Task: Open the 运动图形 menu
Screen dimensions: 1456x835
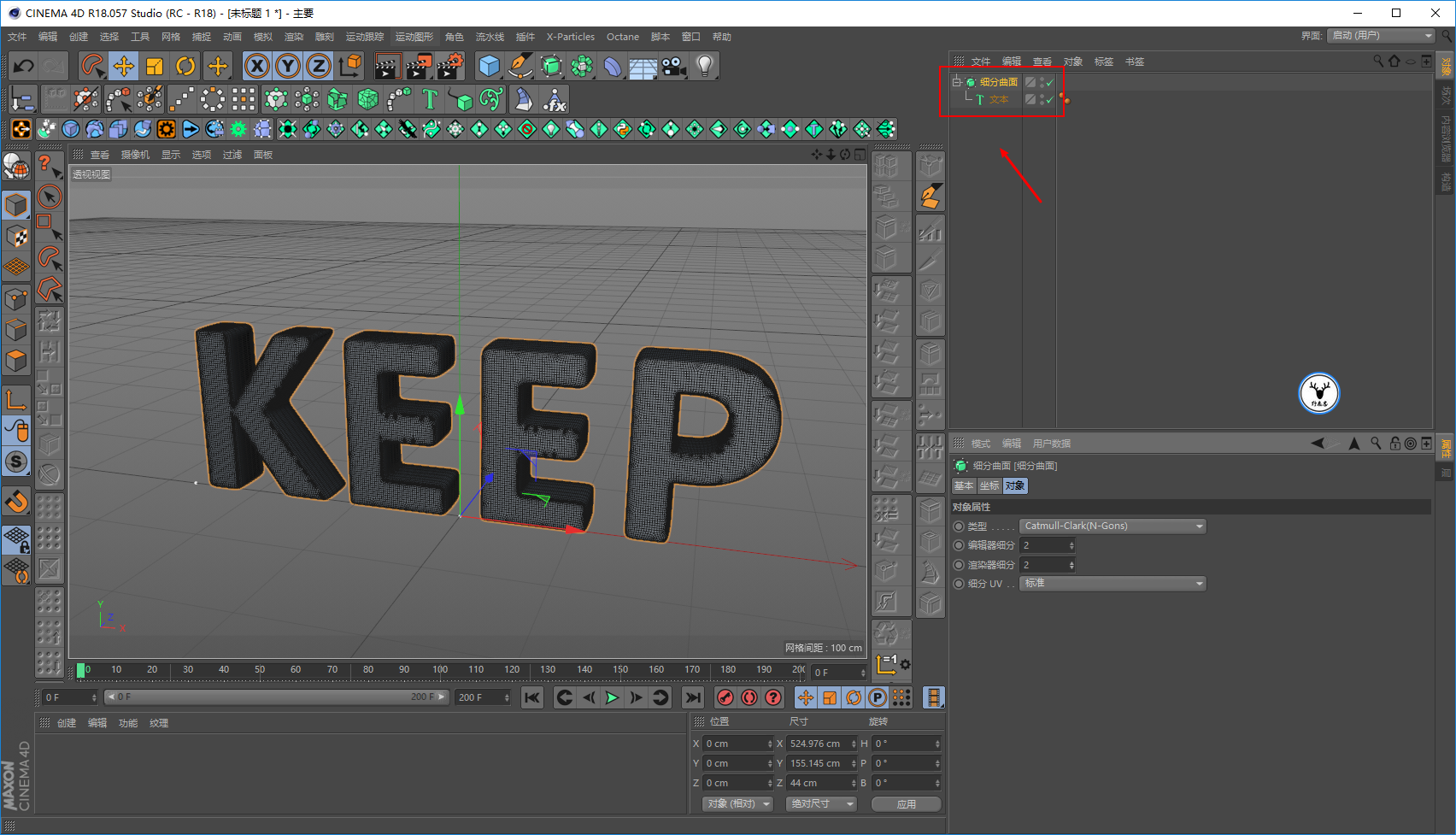Action: (x=414, y=37)
